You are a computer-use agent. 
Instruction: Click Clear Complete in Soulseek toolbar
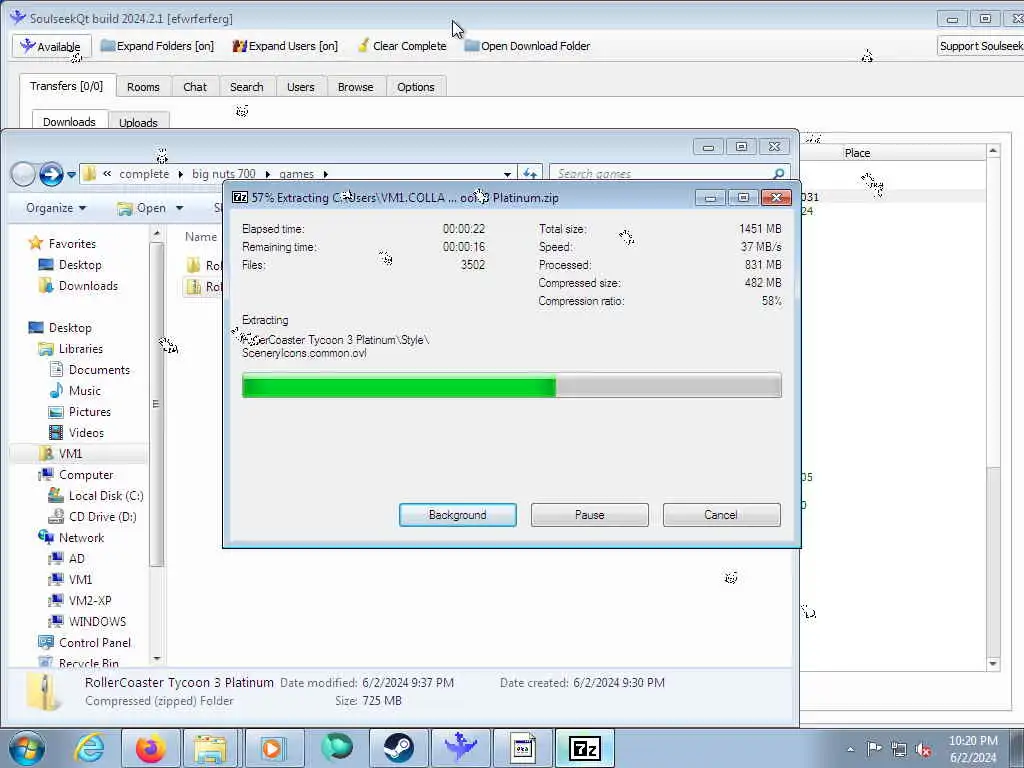click(x=402, y=46)
